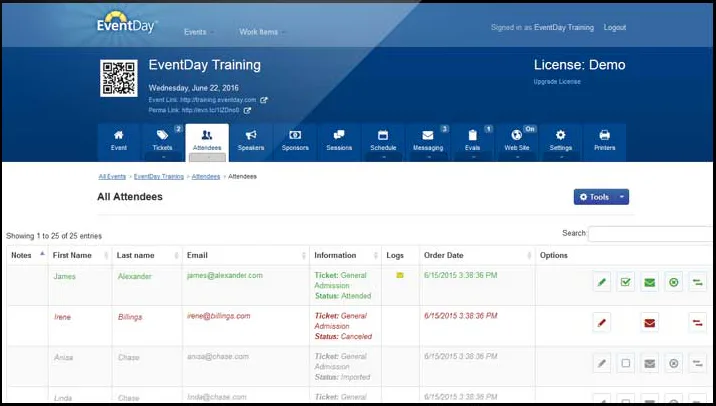Email James Alexander via envelope icon

[650, 283]
